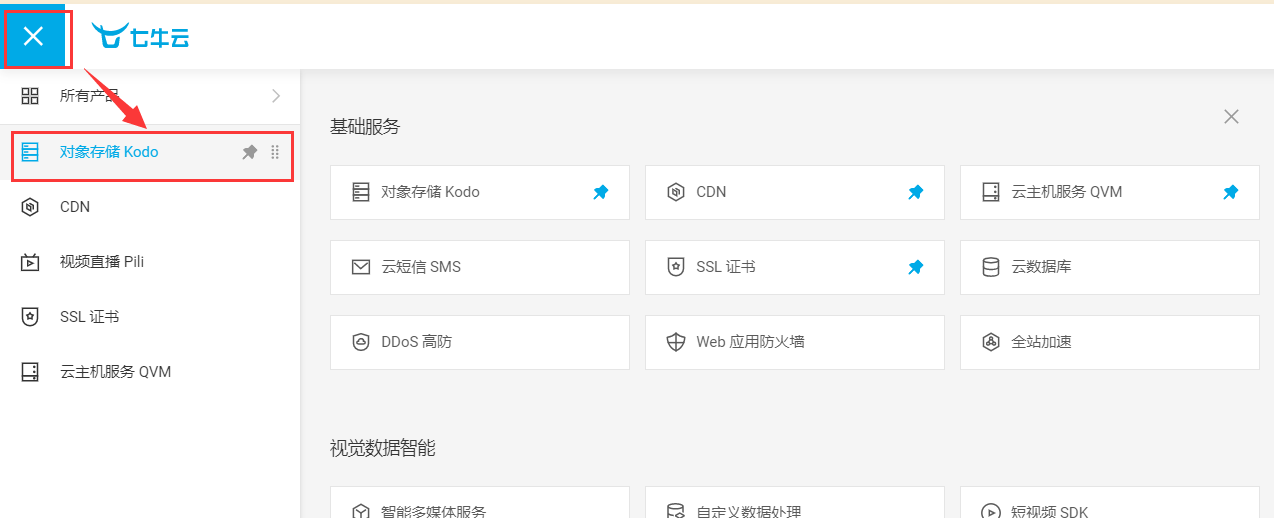This screenshot has width=1274, height=518.
Task: Click the Web 应用防火墙 shield icon
Action: pos(676,342)
